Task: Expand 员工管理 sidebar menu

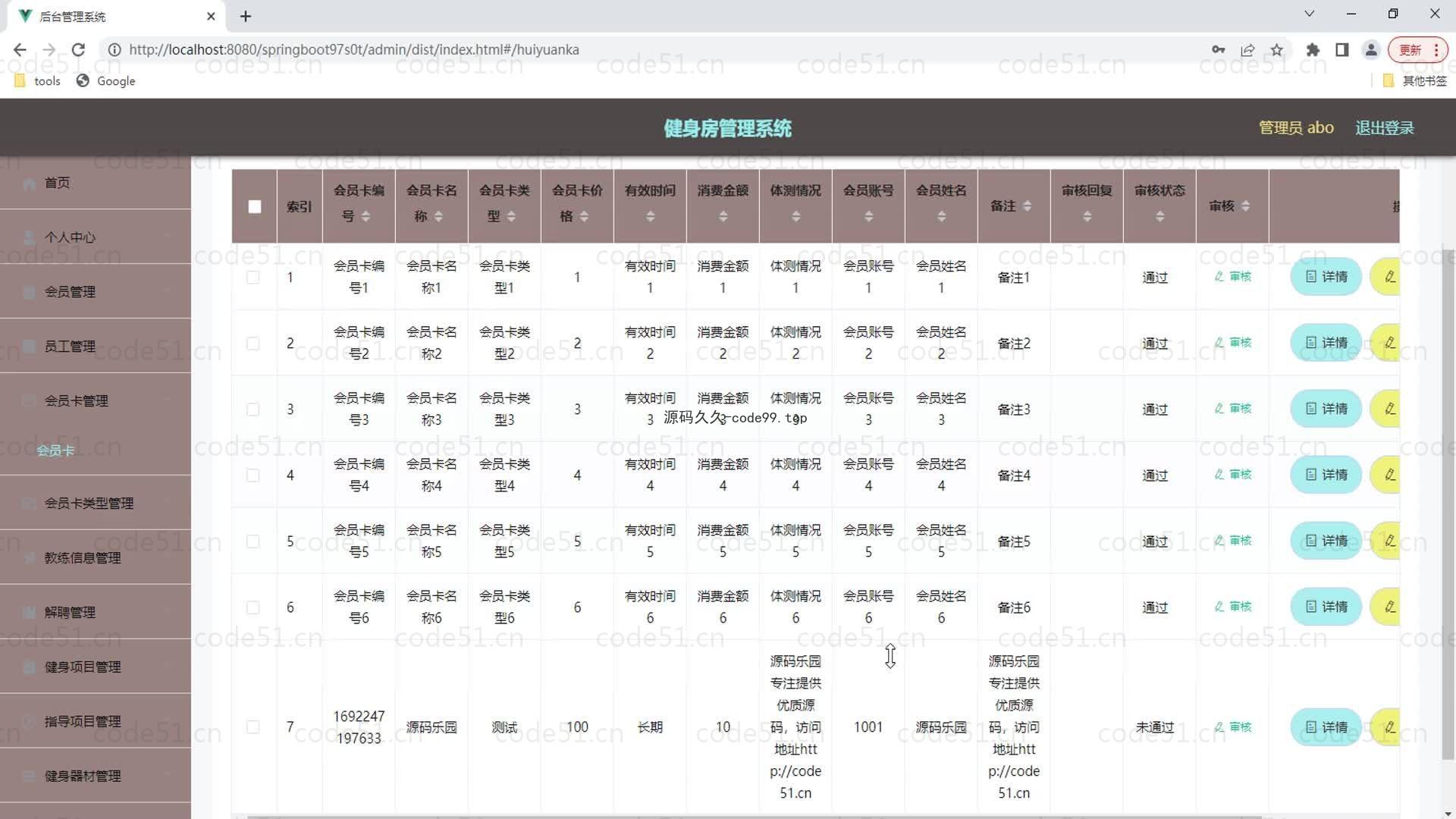Action: pos(96,347)
